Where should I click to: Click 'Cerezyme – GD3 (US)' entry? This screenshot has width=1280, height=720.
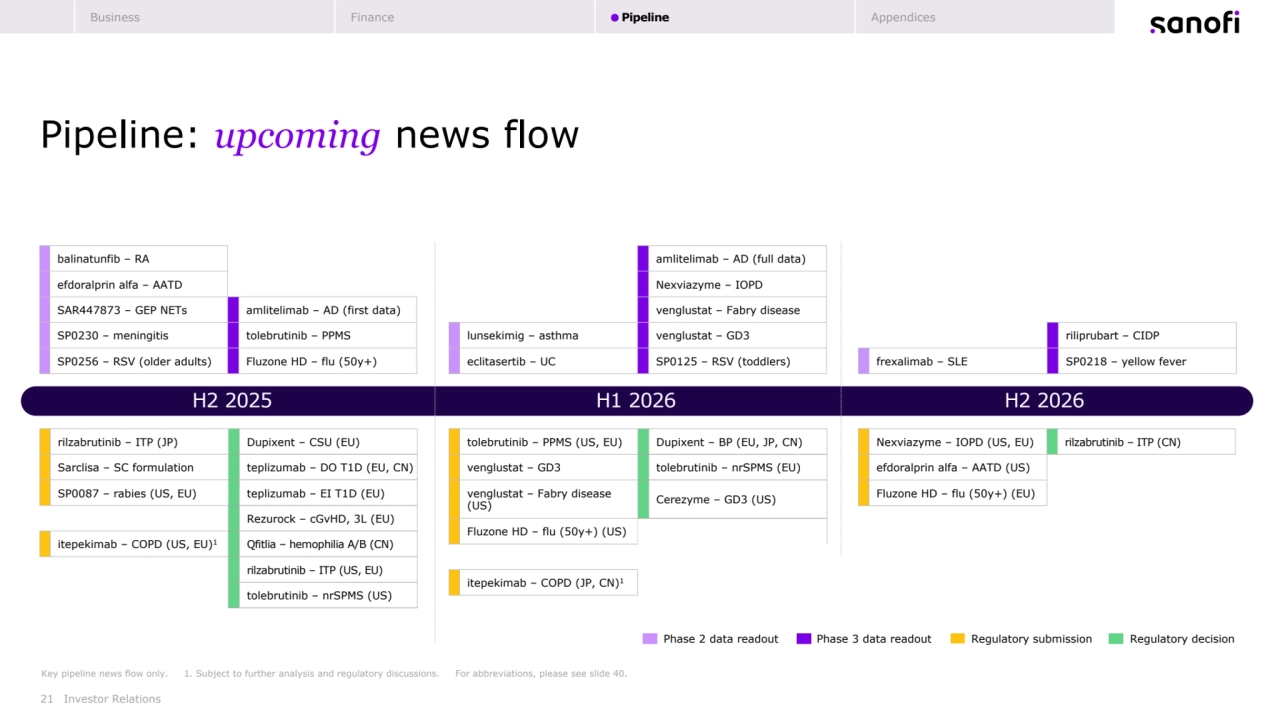[732, 499]
